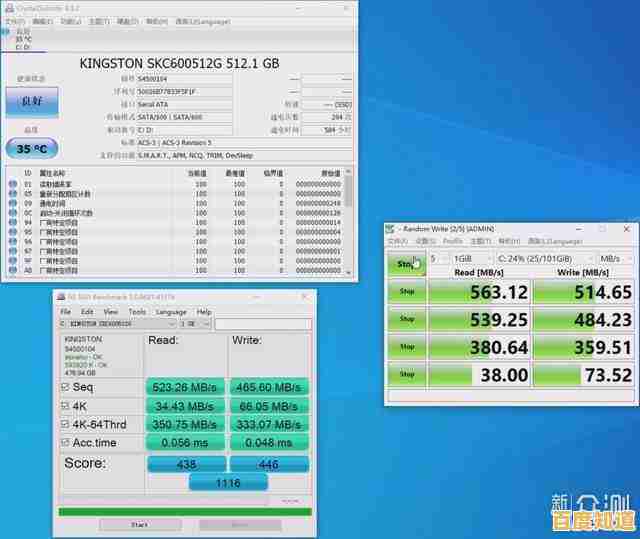Toggle the 4K test checkbox
Screen dimensions: 640x539
point(66,406)
